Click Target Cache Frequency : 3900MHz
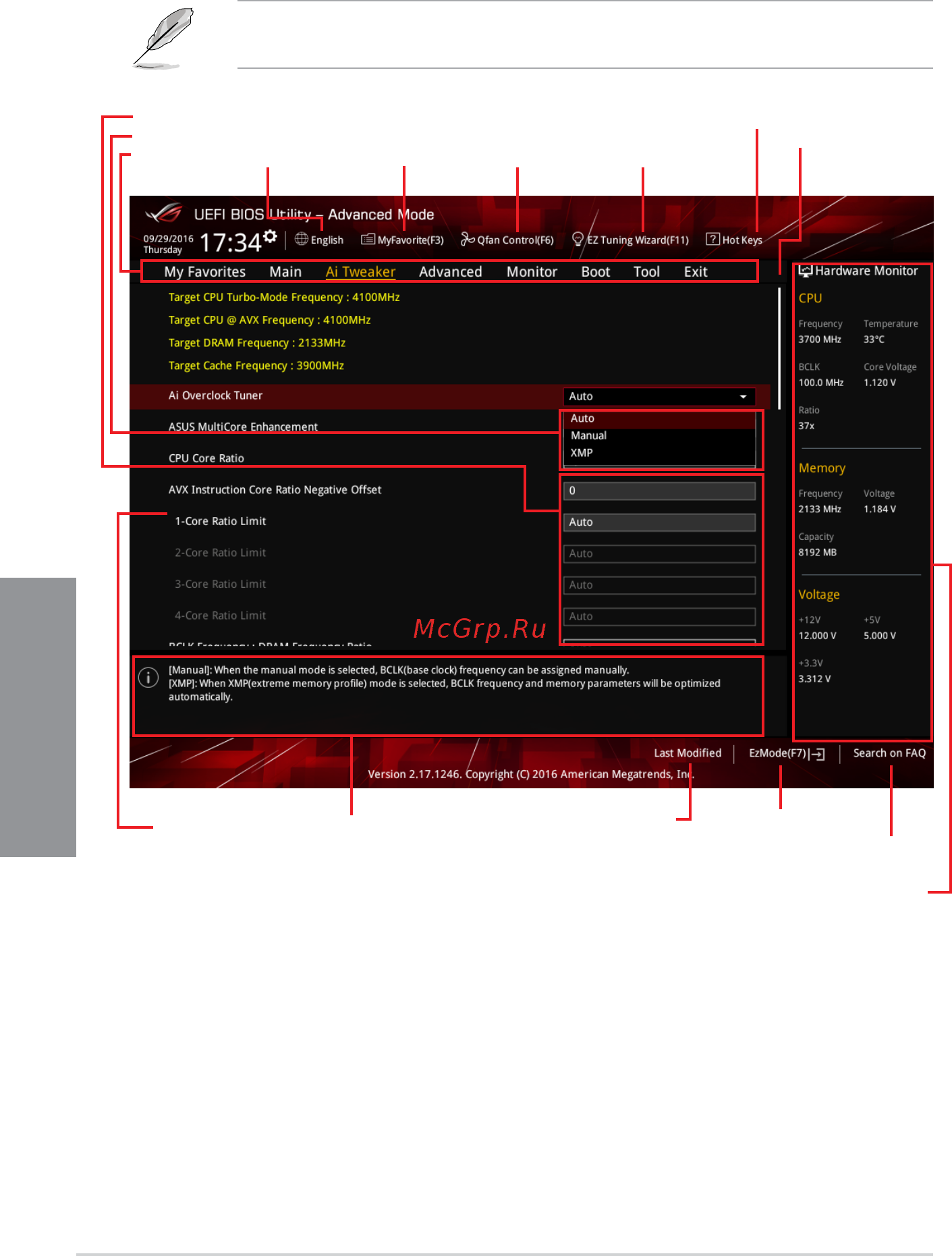This screenshot has height=1256, width=952. click(256, 366)
